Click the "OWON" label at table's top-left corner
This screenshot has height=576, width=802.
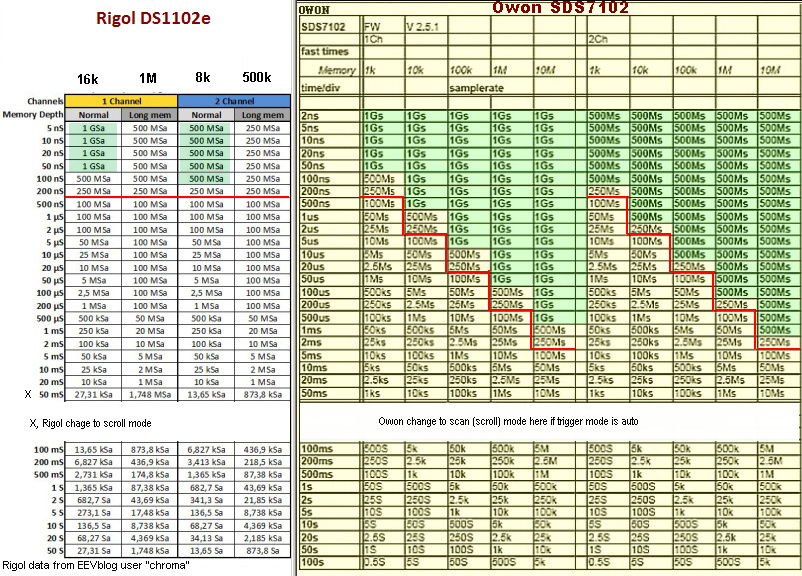[314, 10]
